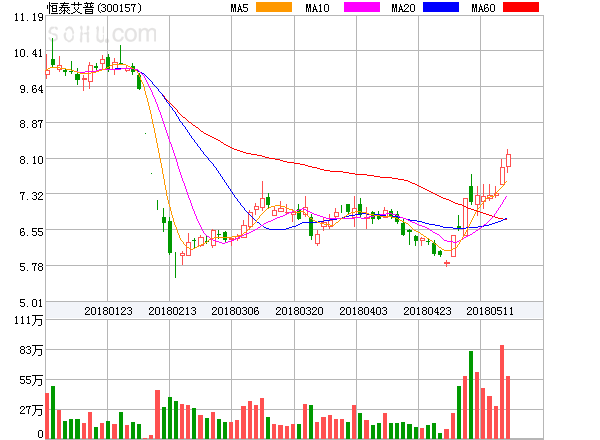Image resolution: width=600 pixels, height=440 pixels.
Task: Click the lowest-reaching green candlestick near 20180213
Action: [175, 265]
